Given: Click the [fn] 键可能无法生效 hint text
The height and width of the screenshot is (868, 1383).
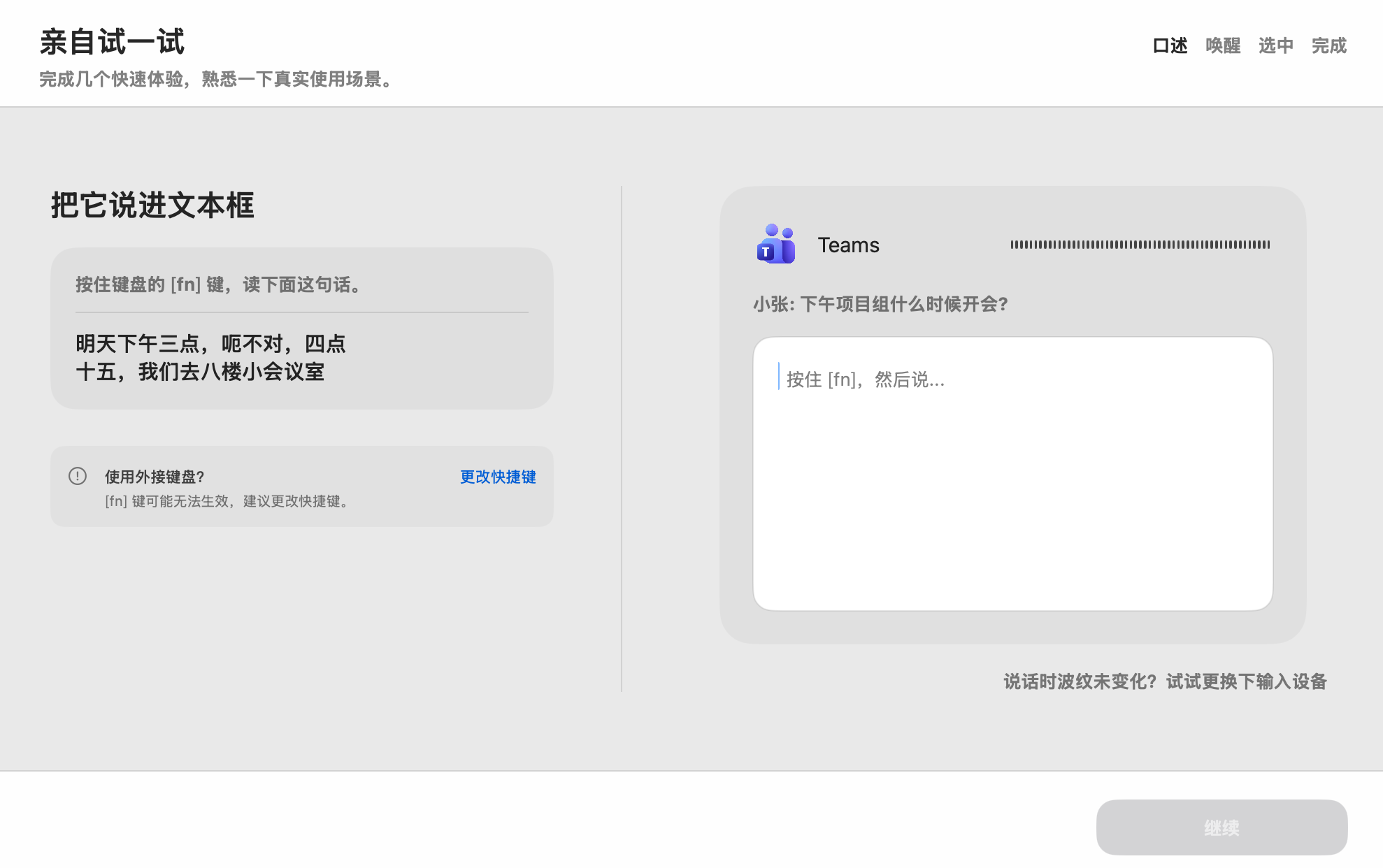Looking at the screenshot, I should pyautogui.click(x=227, y=501).
